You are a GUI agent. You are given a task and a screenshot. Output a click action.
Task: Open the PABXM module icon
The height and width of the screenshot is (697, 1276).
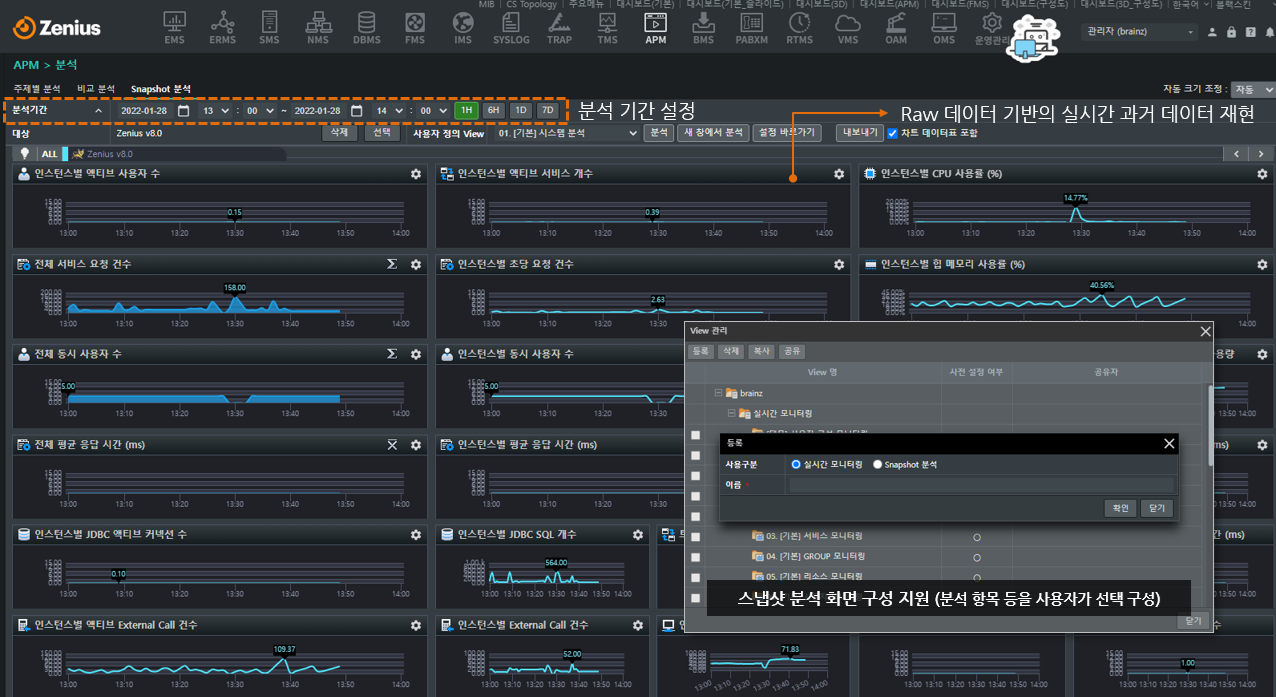point(751,27)
